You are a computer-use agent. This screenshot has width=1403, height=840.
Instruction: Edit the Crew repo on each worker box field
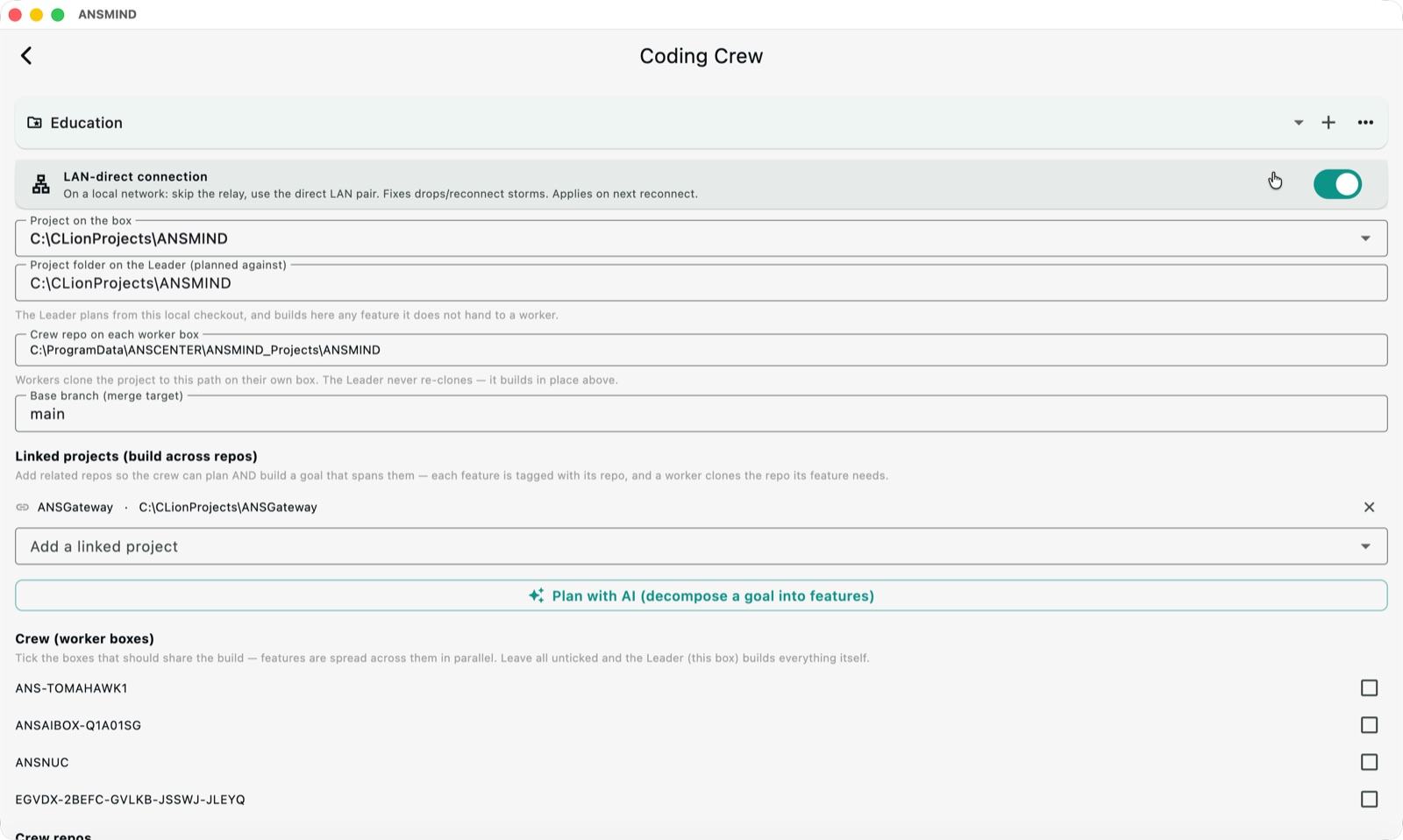tap(701, 350)
